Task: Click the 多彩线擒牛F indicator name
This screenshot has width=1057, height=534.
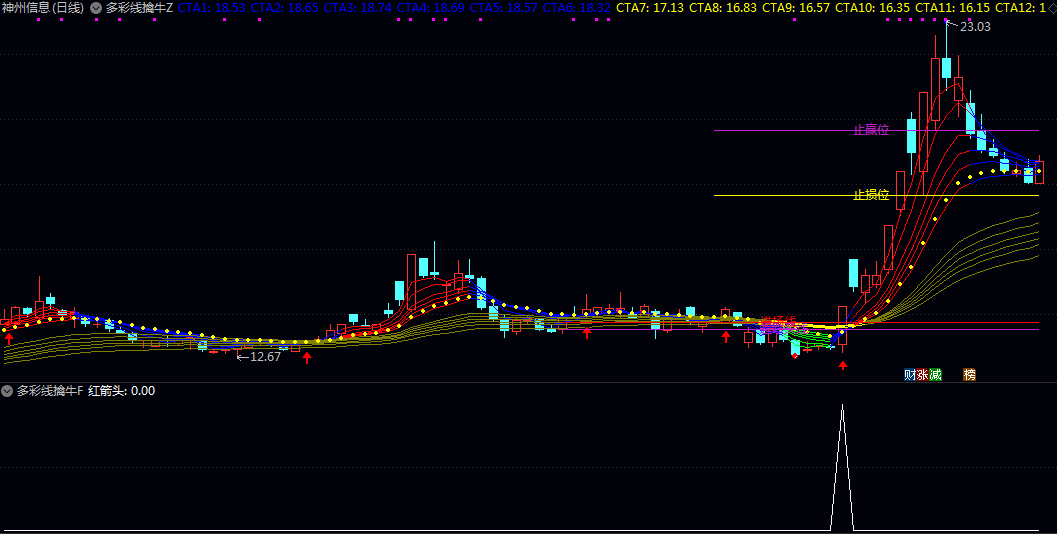Action: click(51, 390)
